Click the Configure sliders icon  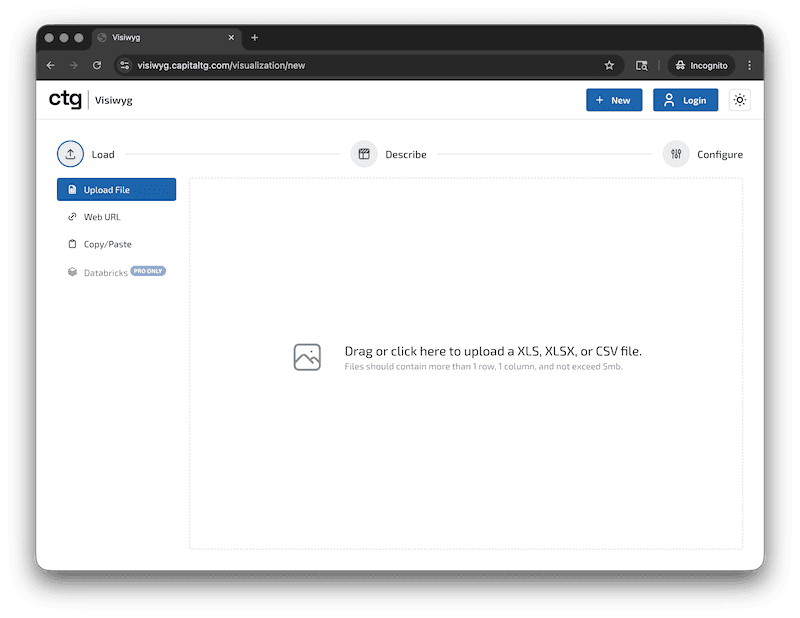[x=676, y=154]
